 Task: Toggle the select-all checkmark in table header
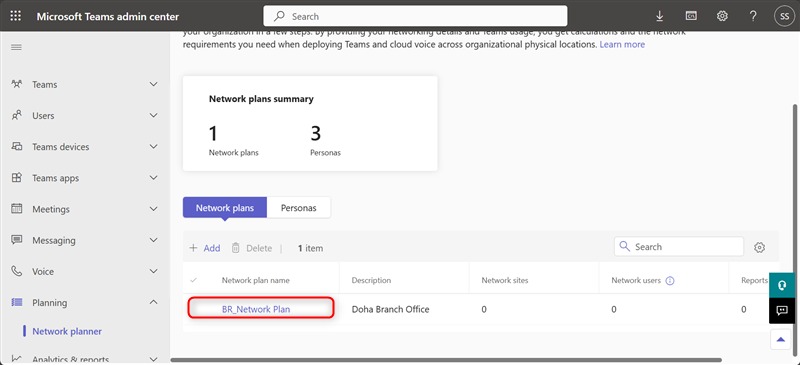(x=193, y=280)
